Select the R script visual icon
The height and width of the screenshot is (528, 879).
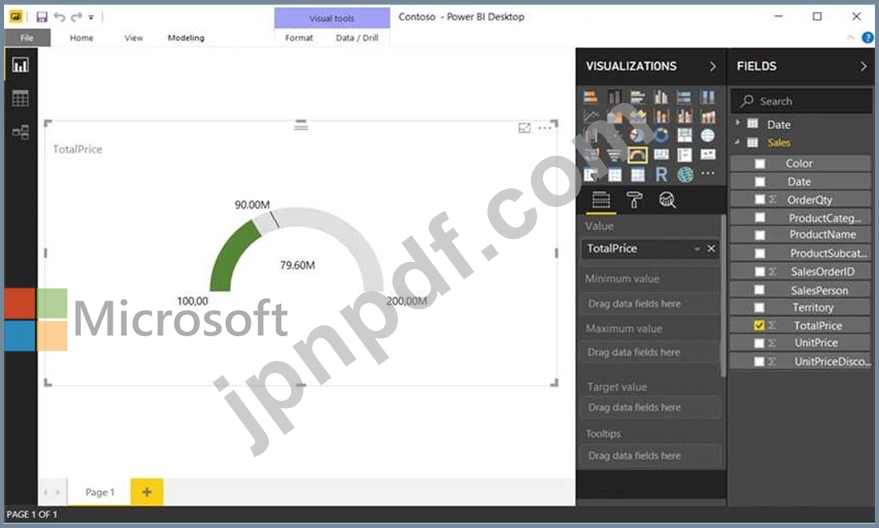661,174
